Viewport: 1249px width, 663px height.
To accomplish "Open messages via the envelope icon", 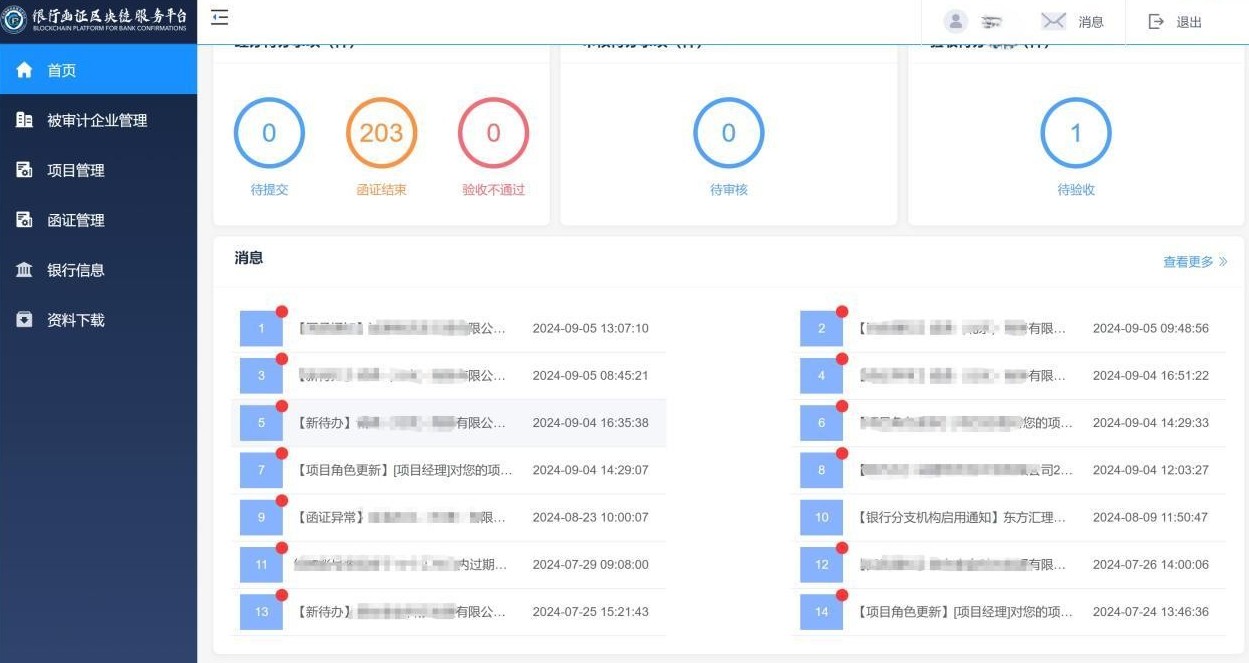I will [1053, 21].
